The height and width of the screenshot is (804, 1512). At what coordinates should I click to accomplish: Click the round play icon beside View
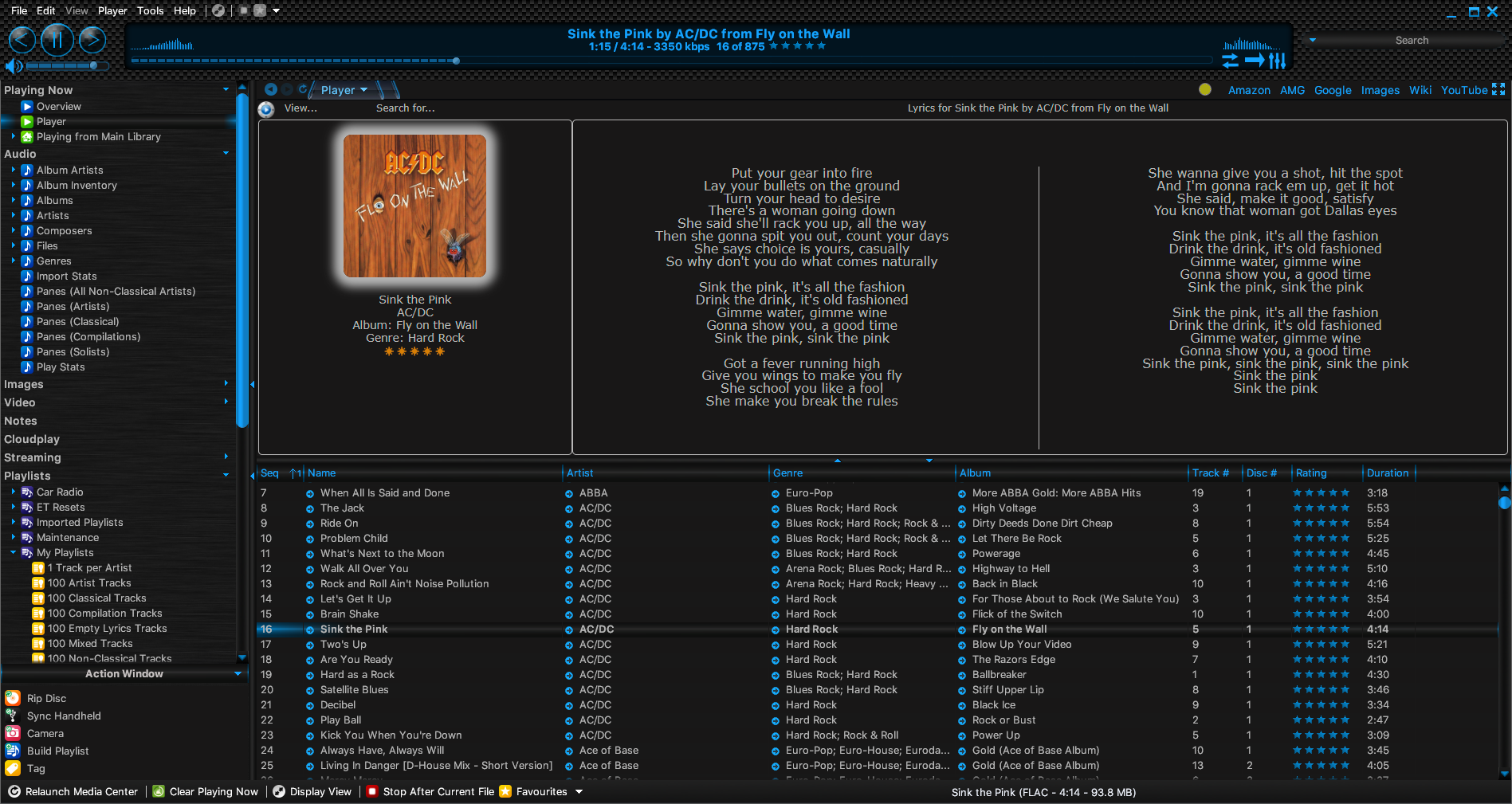(x=266, y=109)
